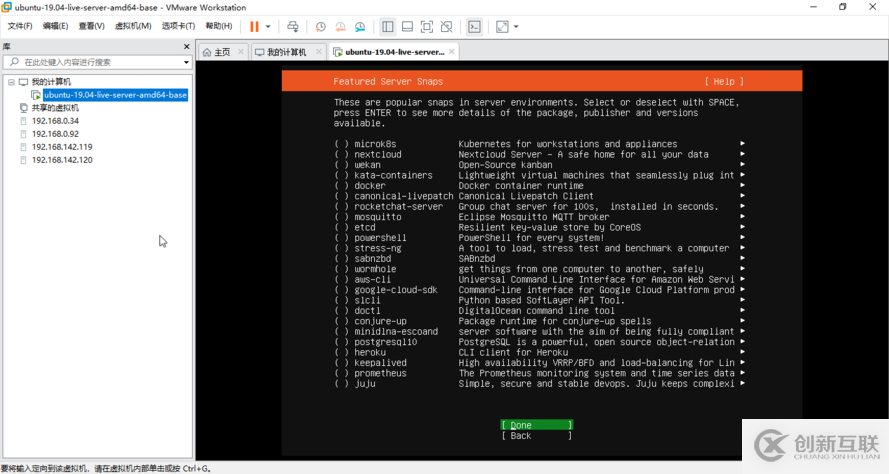Toggle the microk8s snap checkbox
Screen dimensions: 889x474
(x=342, y=144)
